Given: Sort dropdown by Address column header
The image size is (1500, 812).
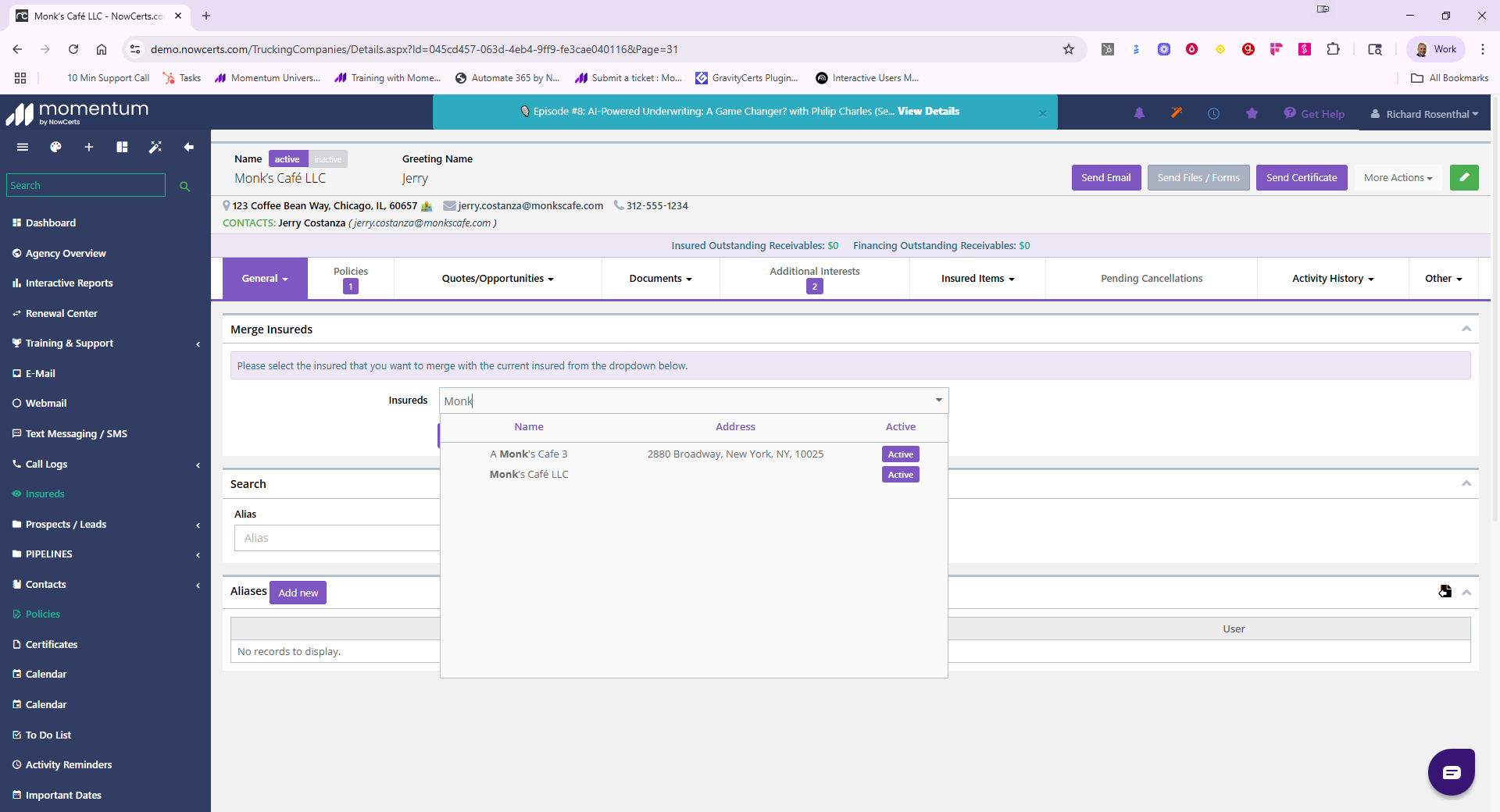Looking at the screenshot, I should click(x=735, y=426).
